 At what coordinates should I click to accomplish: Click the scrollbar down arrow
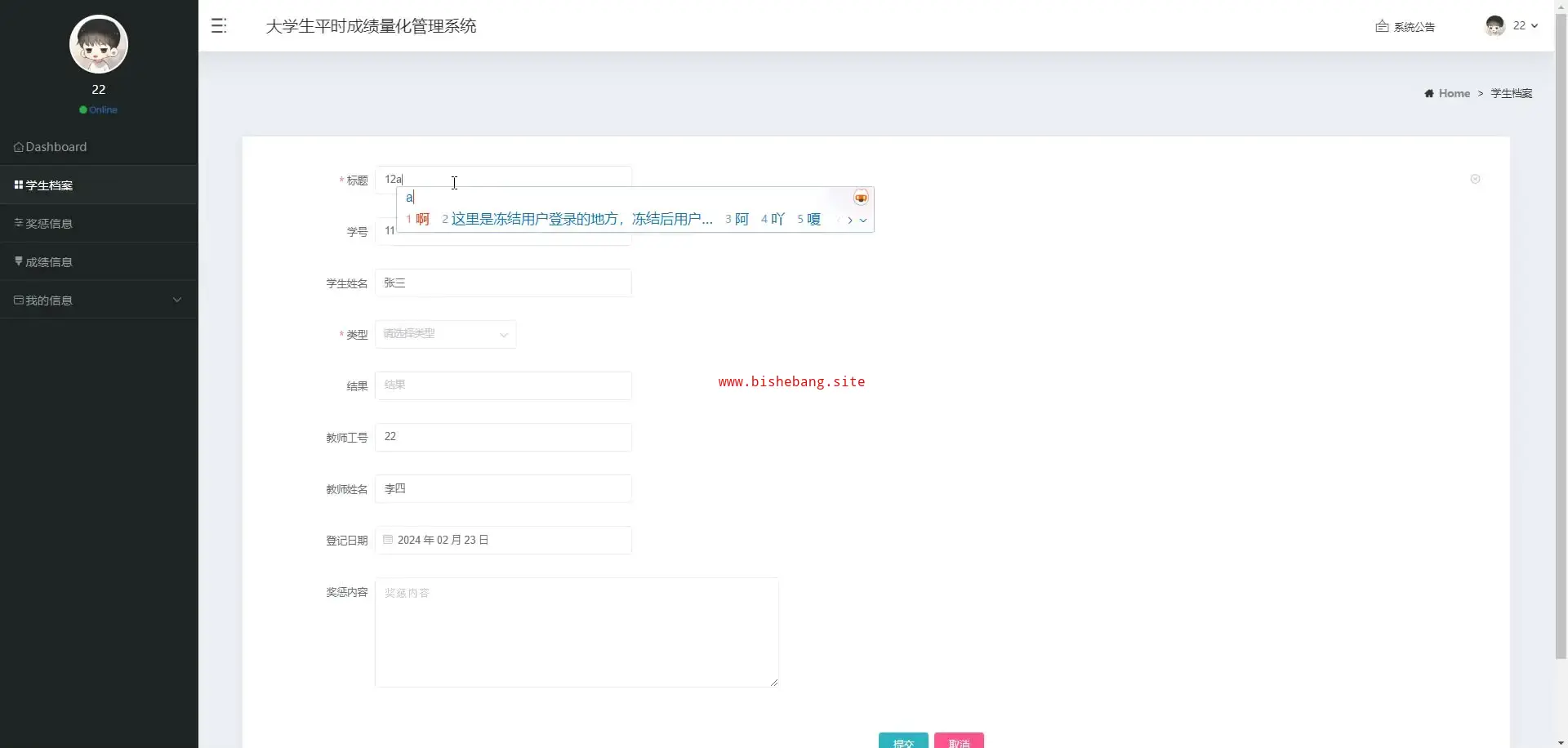pos(1561,742)
